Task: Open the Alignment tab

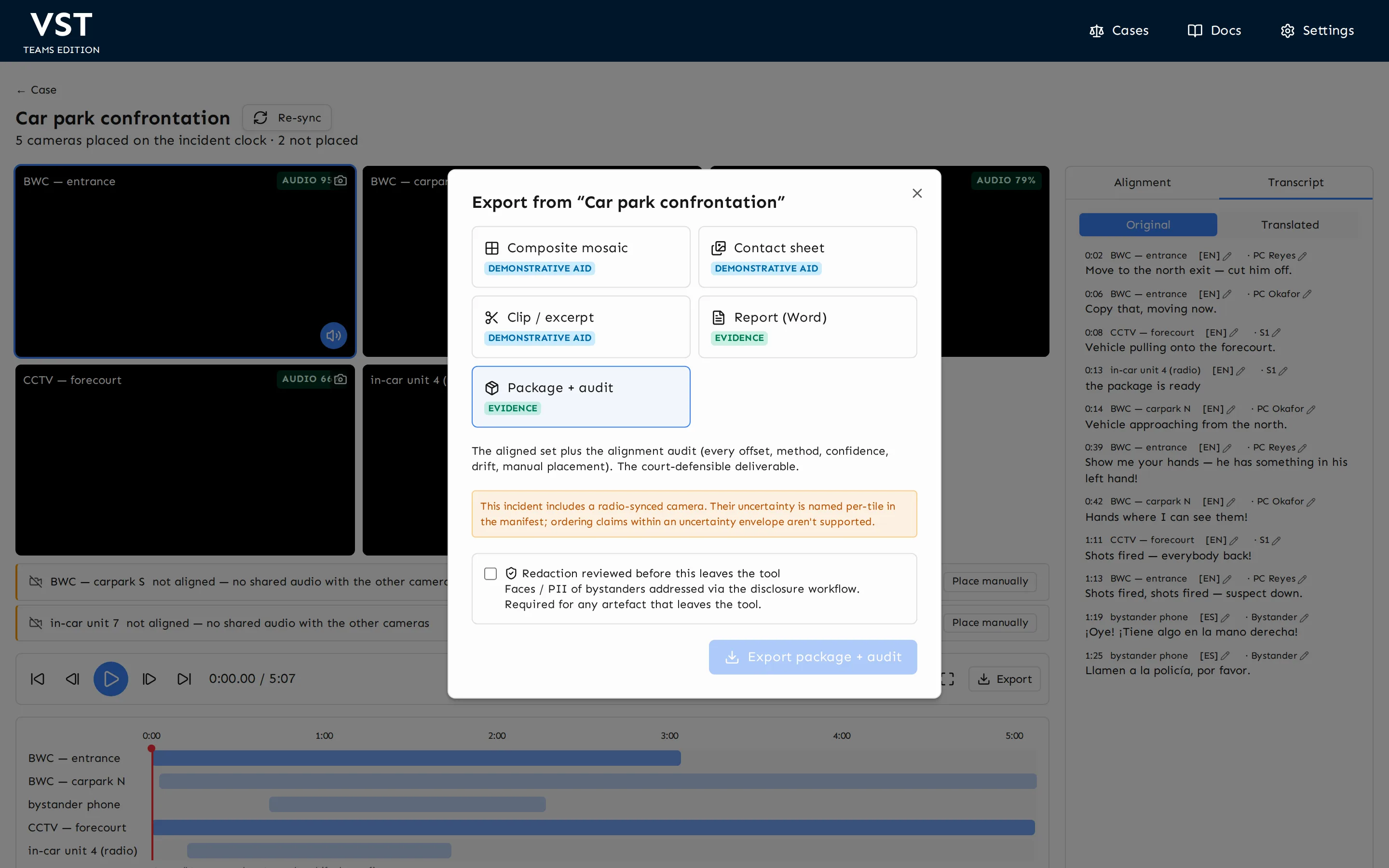Action: pyautogui.click(x=1142, y=183)
